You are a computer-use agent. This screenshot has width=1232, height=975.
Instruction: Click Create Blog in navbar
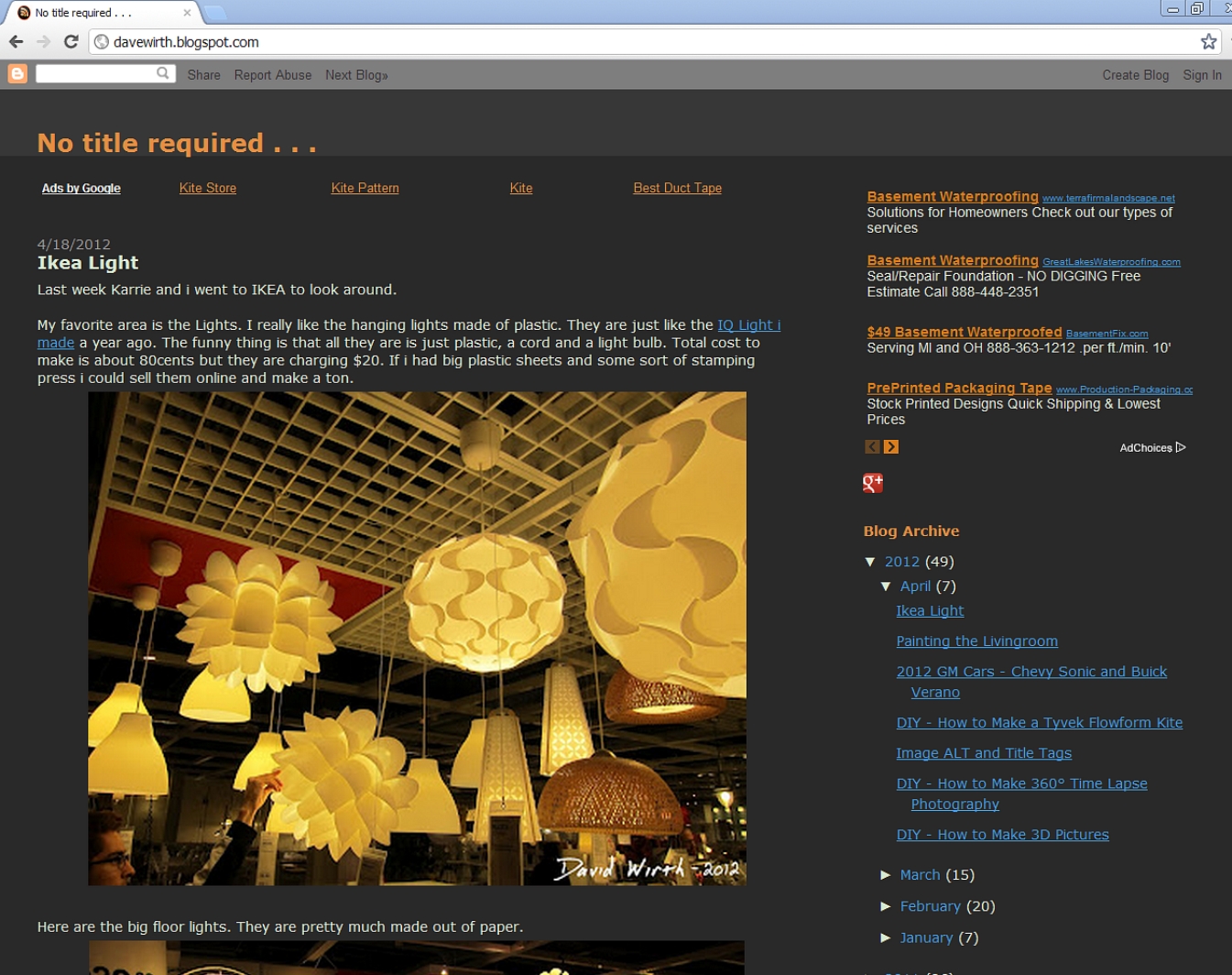1135,75
